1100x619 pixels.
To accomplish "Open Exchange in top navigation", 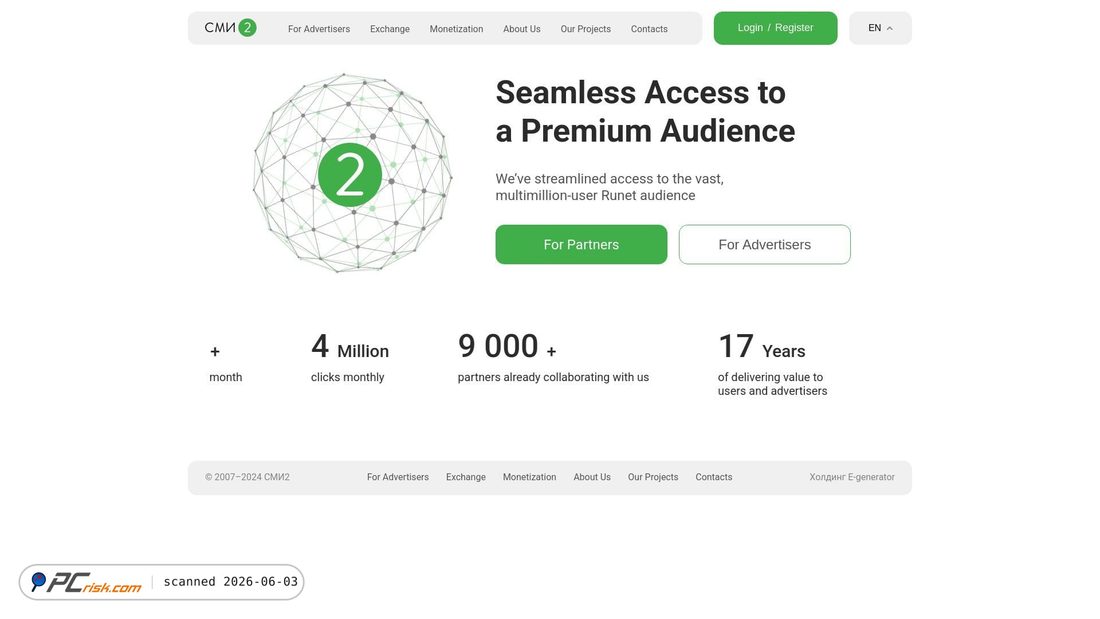I will pos(389,29).
